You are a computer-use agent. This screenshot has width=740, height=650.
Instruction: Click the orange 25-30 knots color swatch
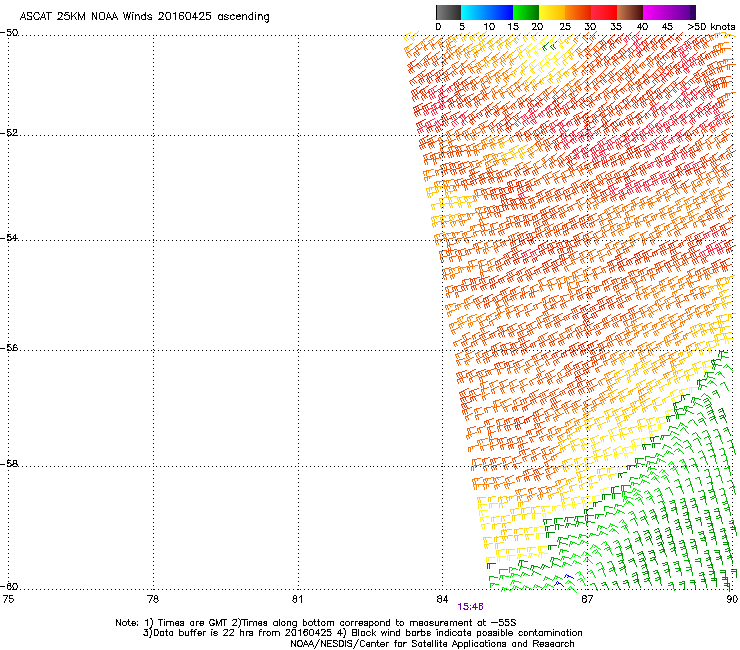(x=578, y=12)
